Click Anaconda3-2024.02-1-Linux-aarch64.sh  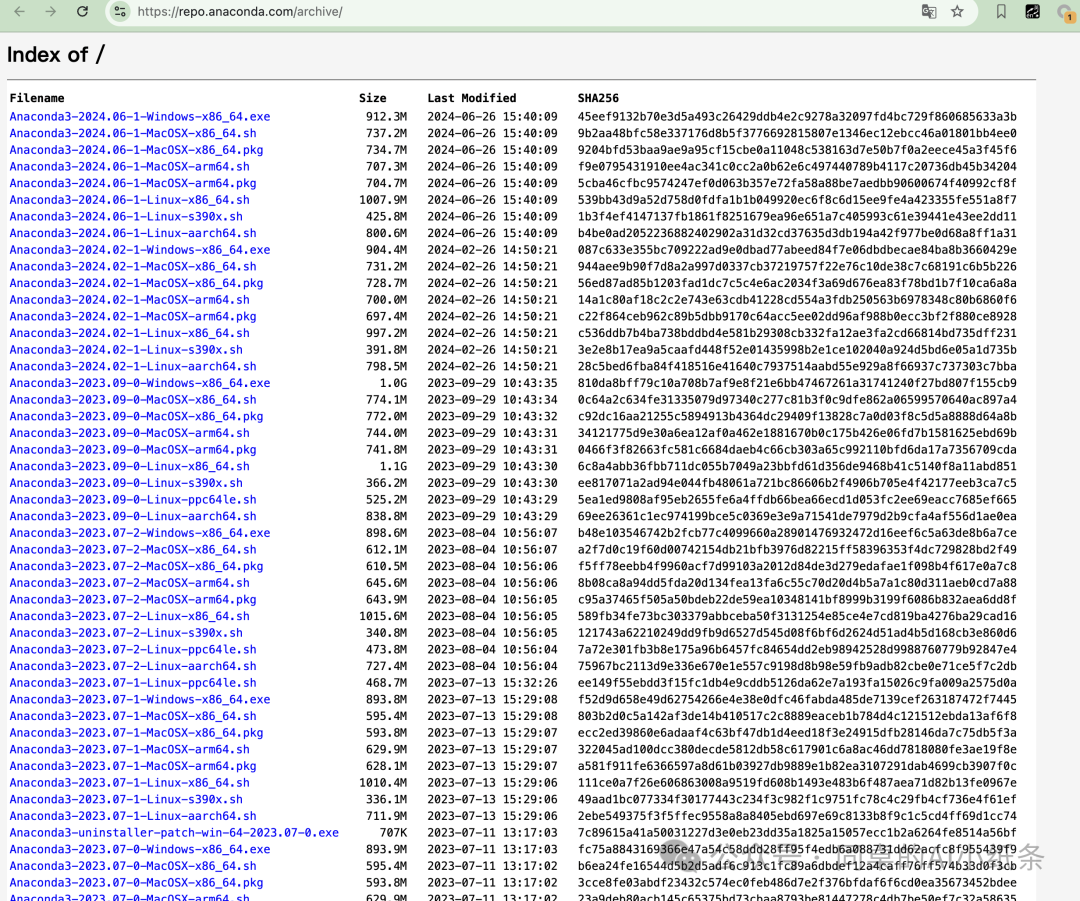pos(133,366)
